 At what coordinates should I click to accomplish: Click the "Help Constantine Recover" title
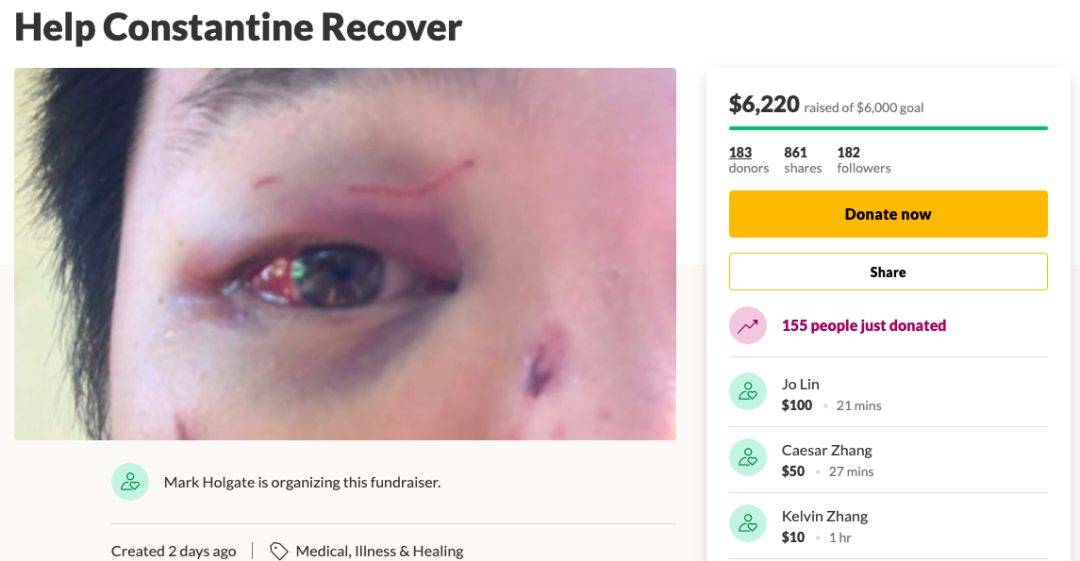[238, 27]
